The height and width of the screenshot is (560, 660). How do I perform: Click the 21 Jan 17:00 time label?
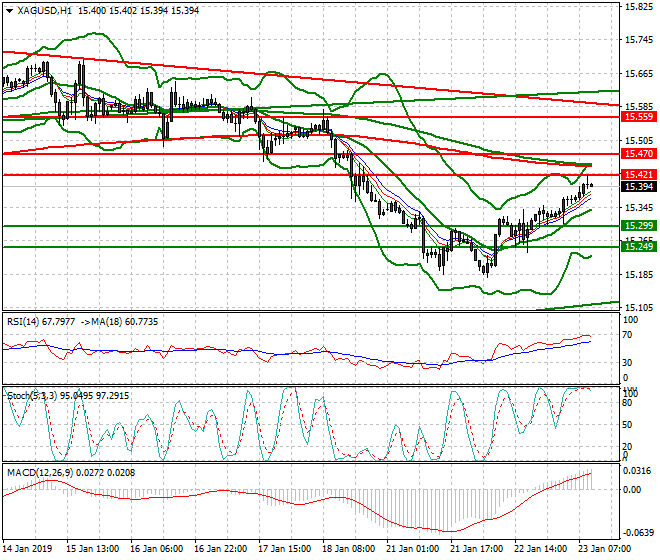[476, 549]
